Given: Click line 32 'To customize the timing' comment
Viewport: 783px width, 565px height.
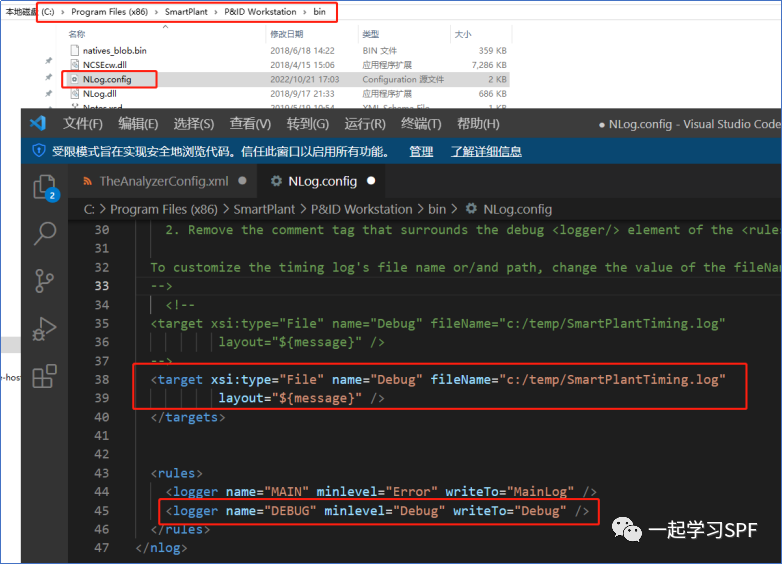Looking at the screenshot, I should coord(464,267).
